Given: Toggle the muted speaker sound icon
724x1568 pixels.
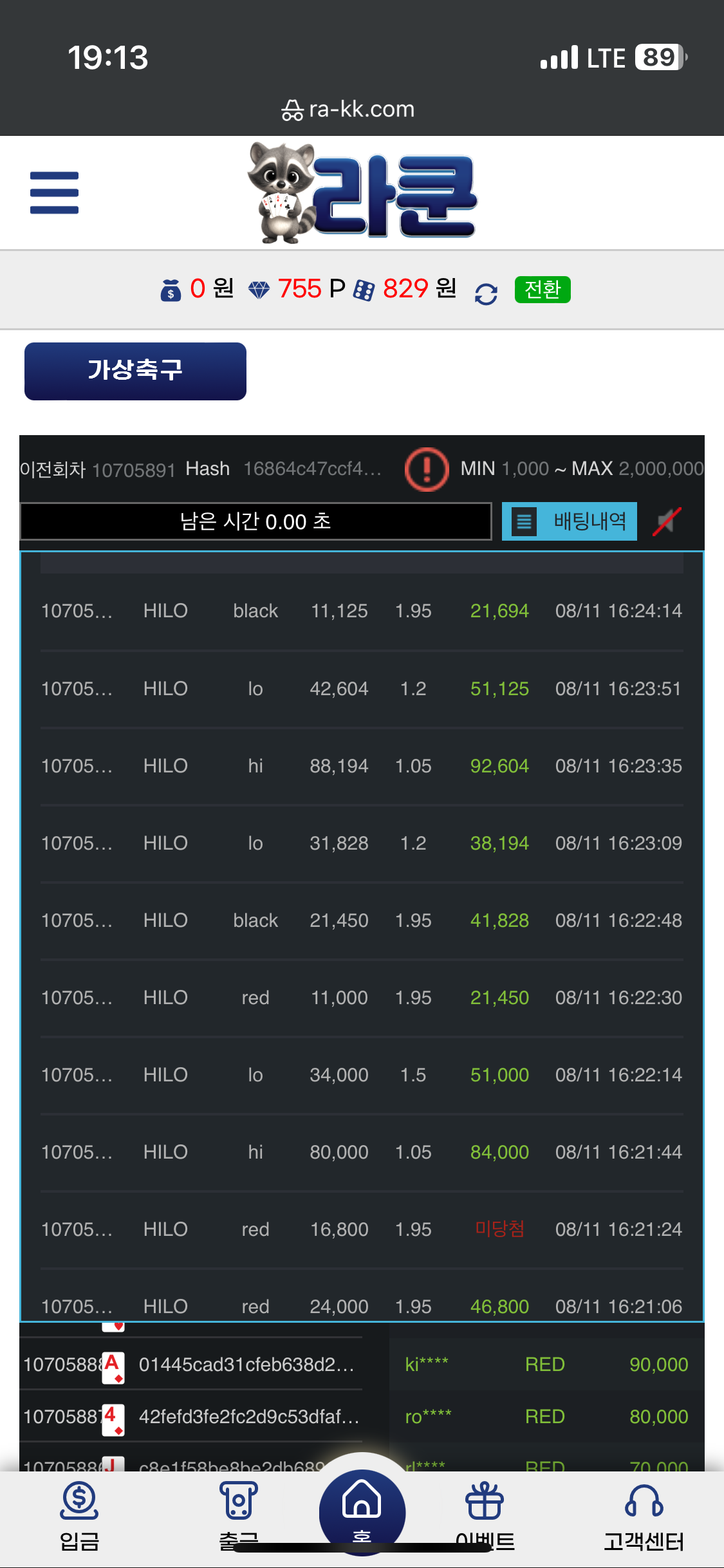Looking at the screenshot, I should [667, 521].
